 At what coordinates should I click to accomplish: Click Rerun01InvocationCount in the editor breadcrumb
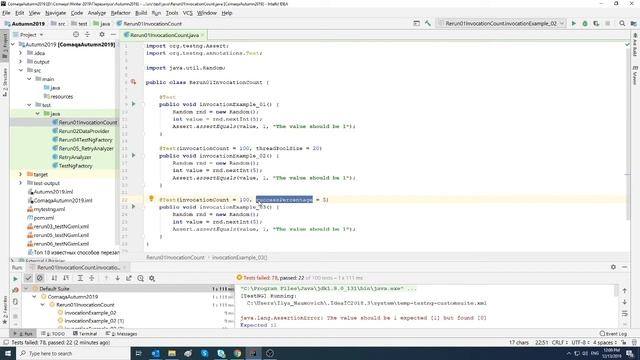[175, 258]
